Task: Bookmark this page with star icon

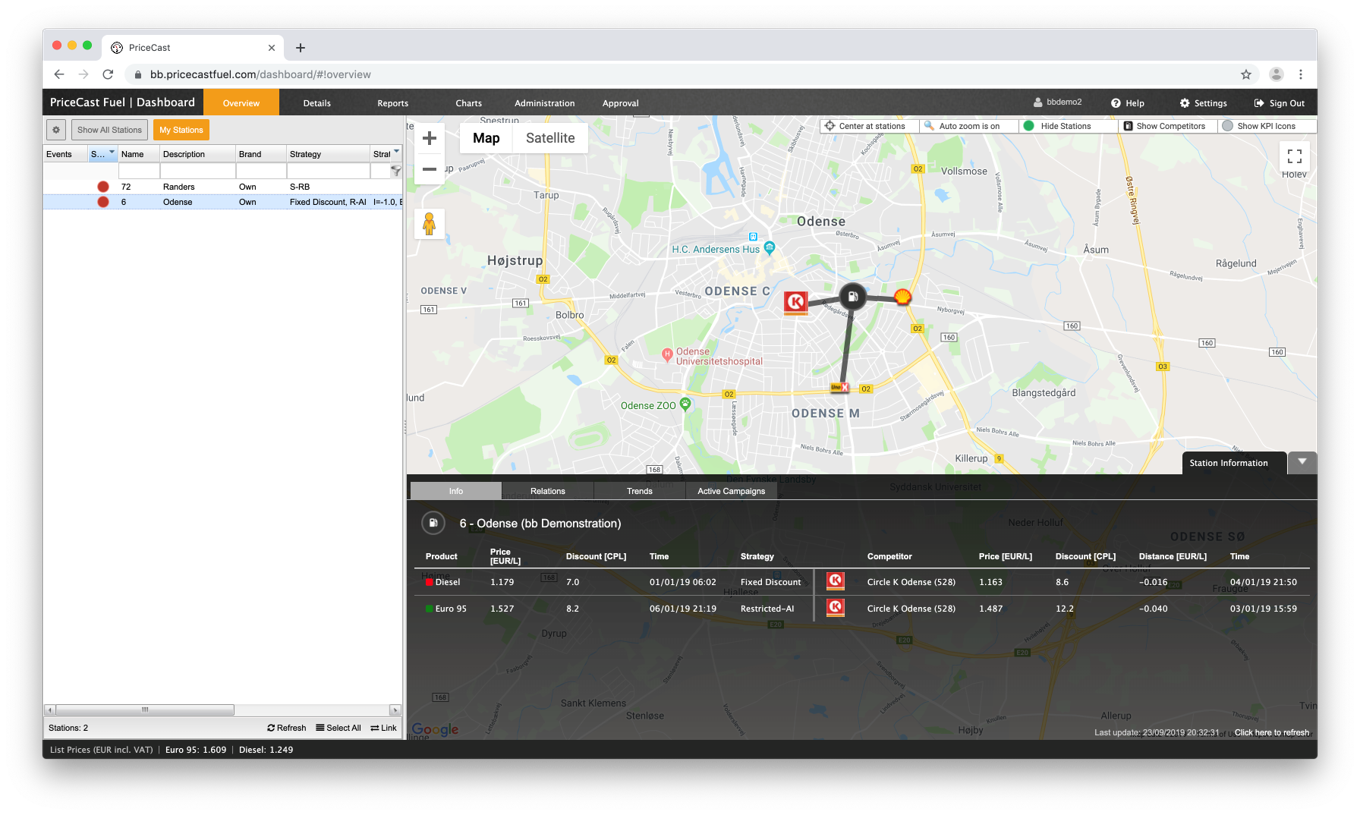Action: point(1246,74)
